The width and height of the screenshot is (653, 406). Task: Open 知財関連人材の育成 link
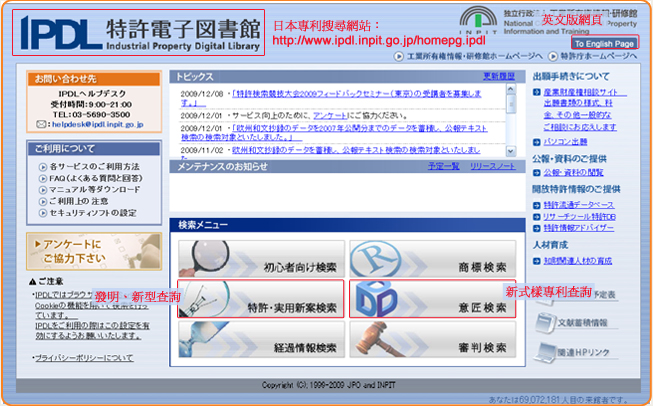point(578,261)
